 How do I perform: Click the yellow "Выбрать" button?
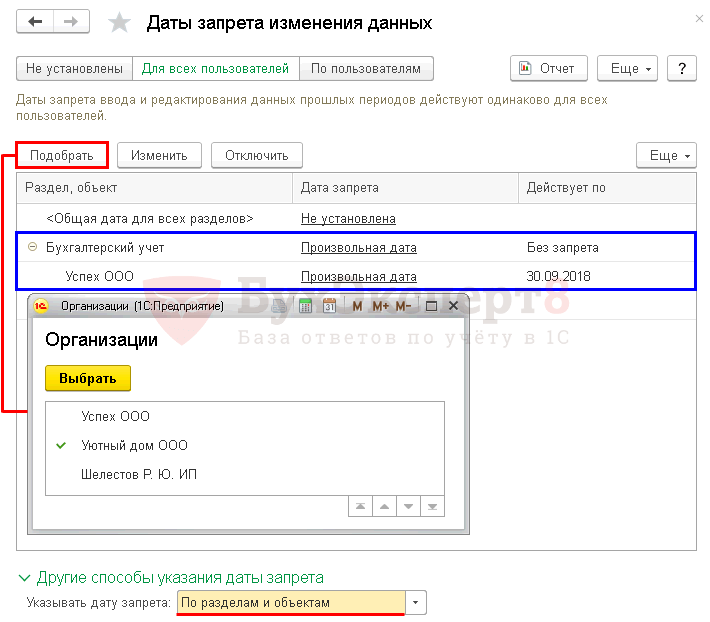coord(88,378)
